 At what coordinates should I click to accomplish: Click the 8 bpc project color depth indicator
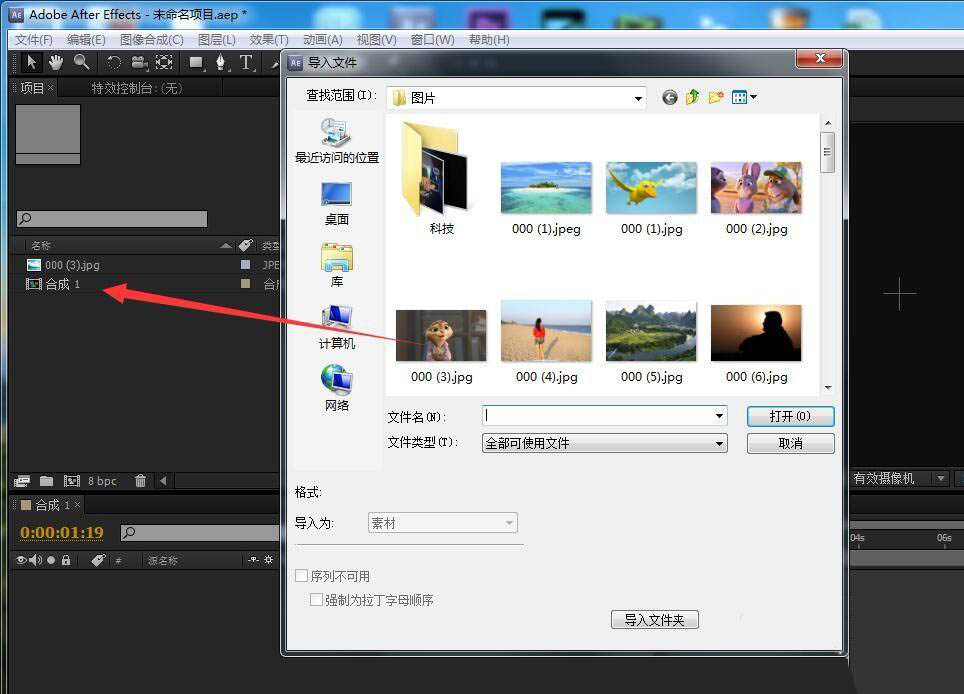101,481
